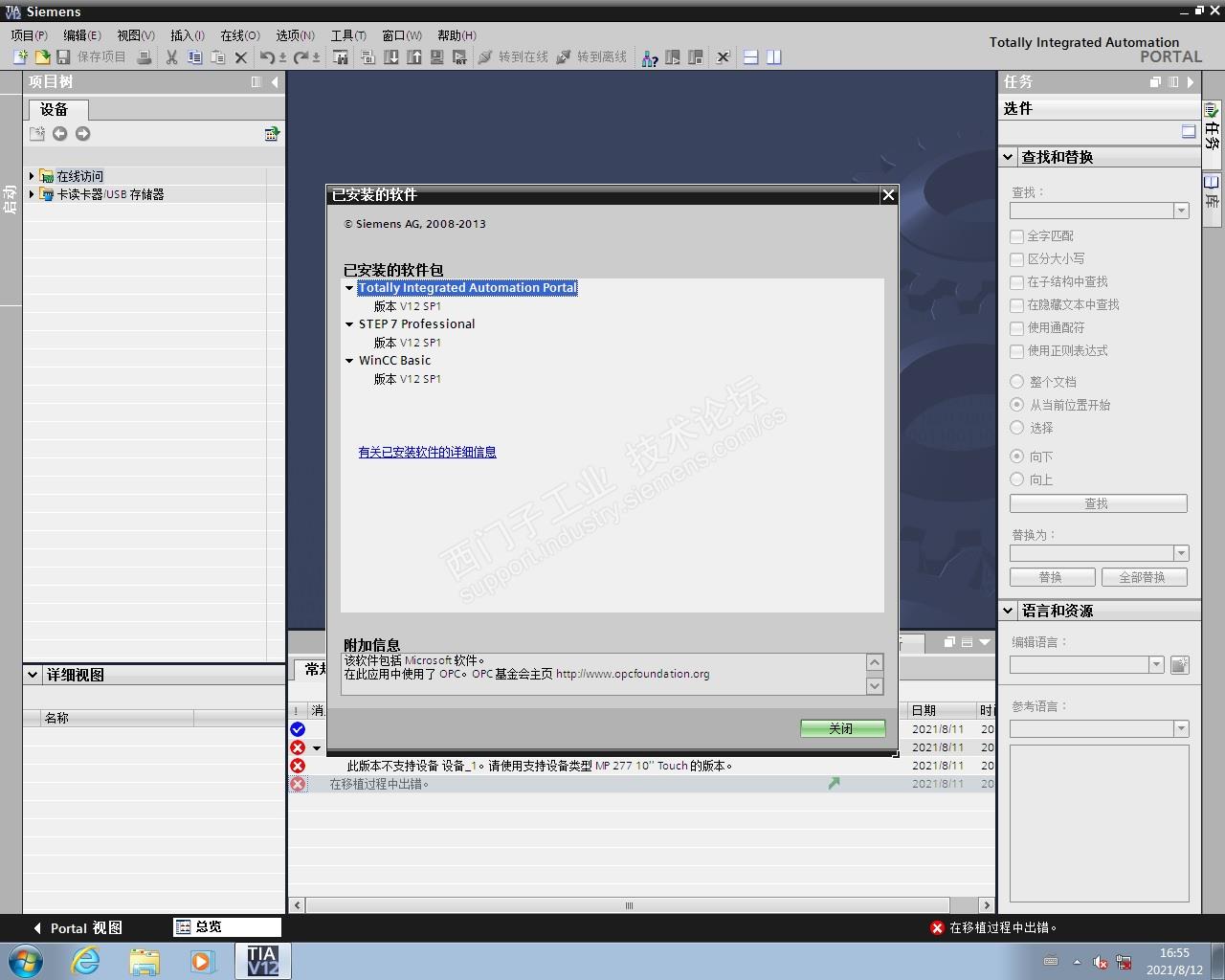Click the Cut scissors icon

pos(172,57)
